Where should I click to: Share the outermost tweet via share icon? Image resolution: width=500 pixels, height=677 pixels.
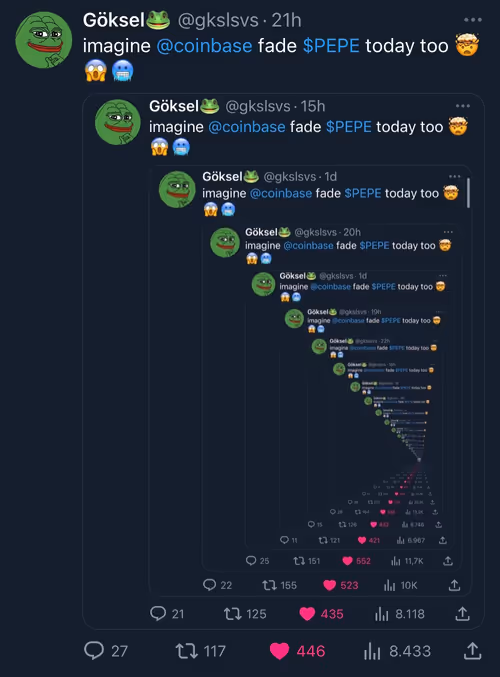point(472,651)
